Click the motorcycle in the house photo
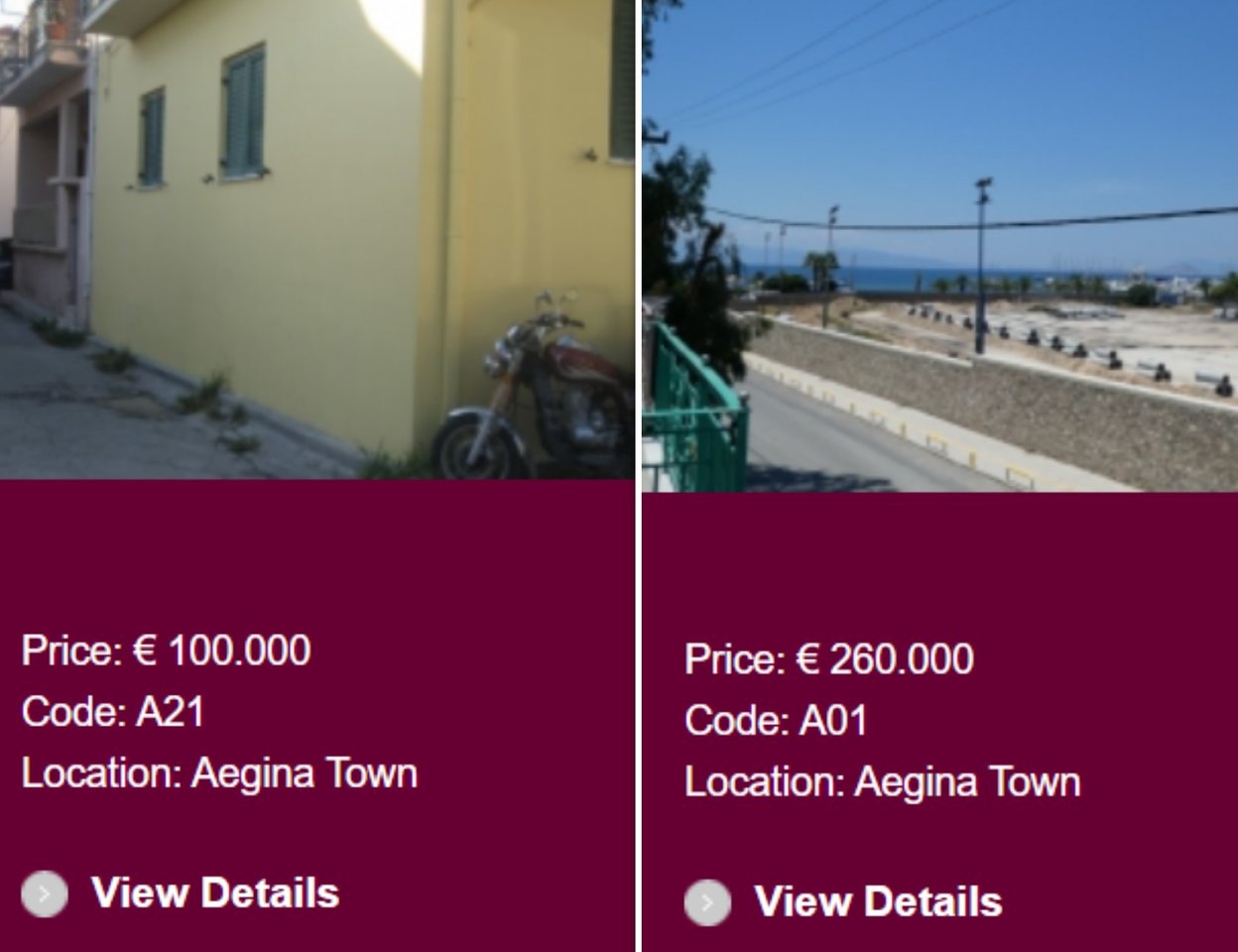This screenshot has height=952, width=1238. 536,392
